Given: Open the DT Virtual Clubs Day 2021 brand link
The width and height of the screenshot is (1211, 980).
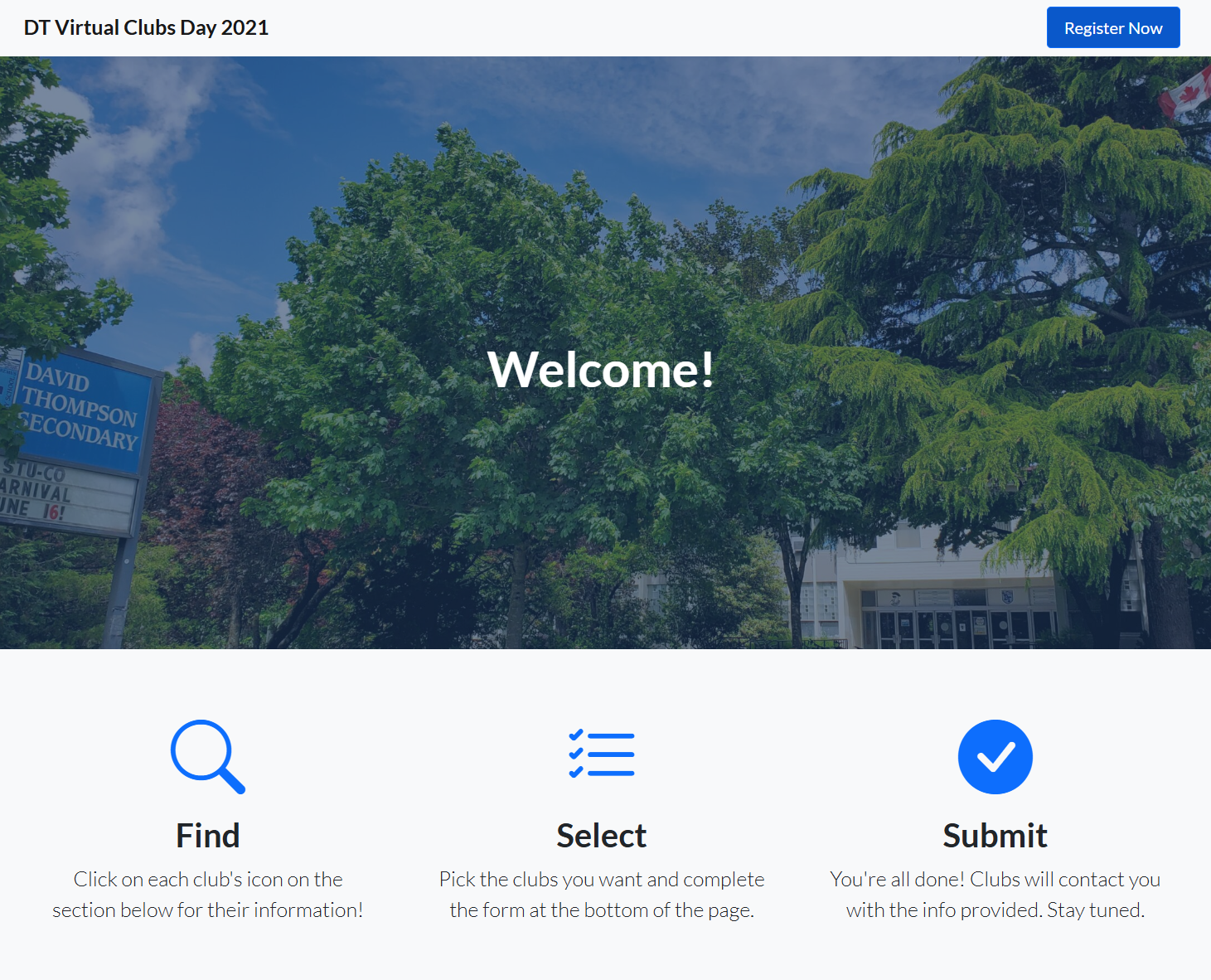Looking at the screenshot, I should (146, 27).
